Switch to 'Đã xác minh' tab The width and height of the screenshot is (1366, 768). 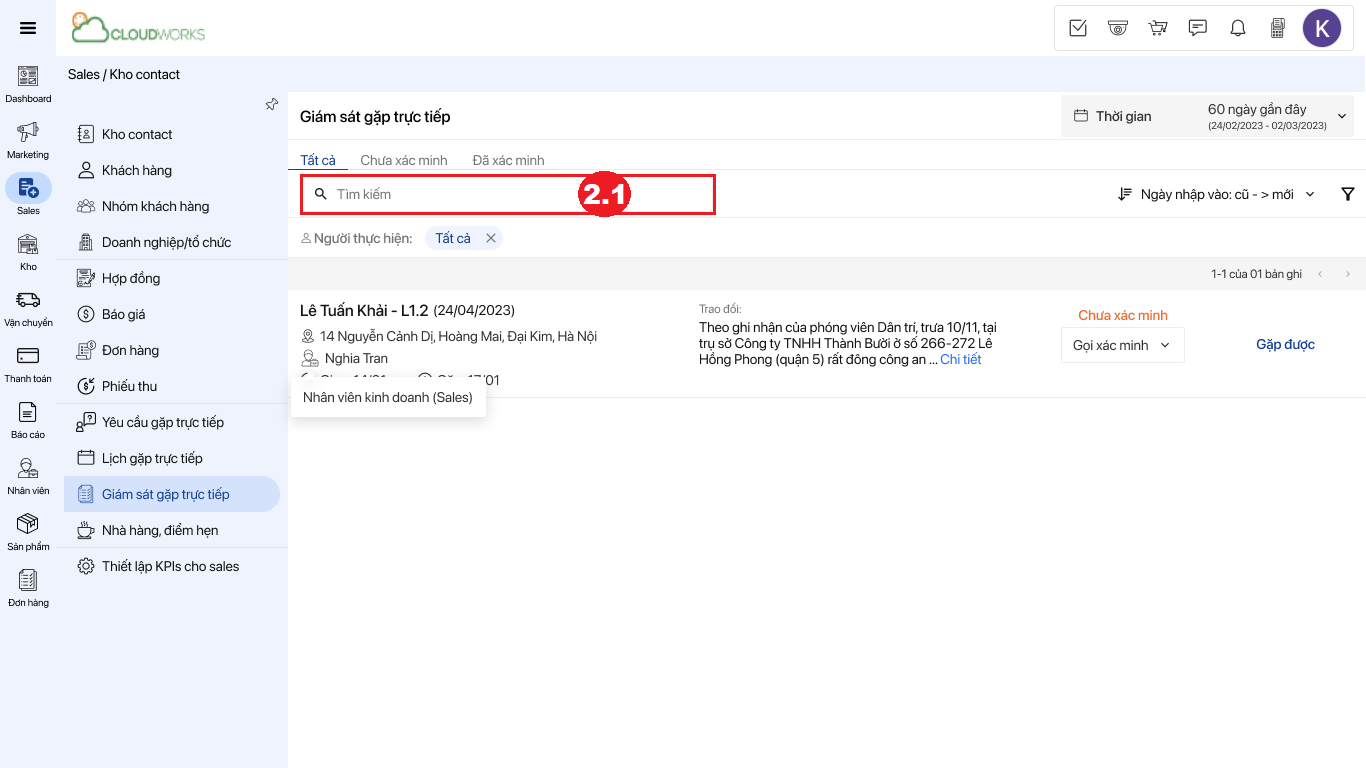click(x=508, y=160)
